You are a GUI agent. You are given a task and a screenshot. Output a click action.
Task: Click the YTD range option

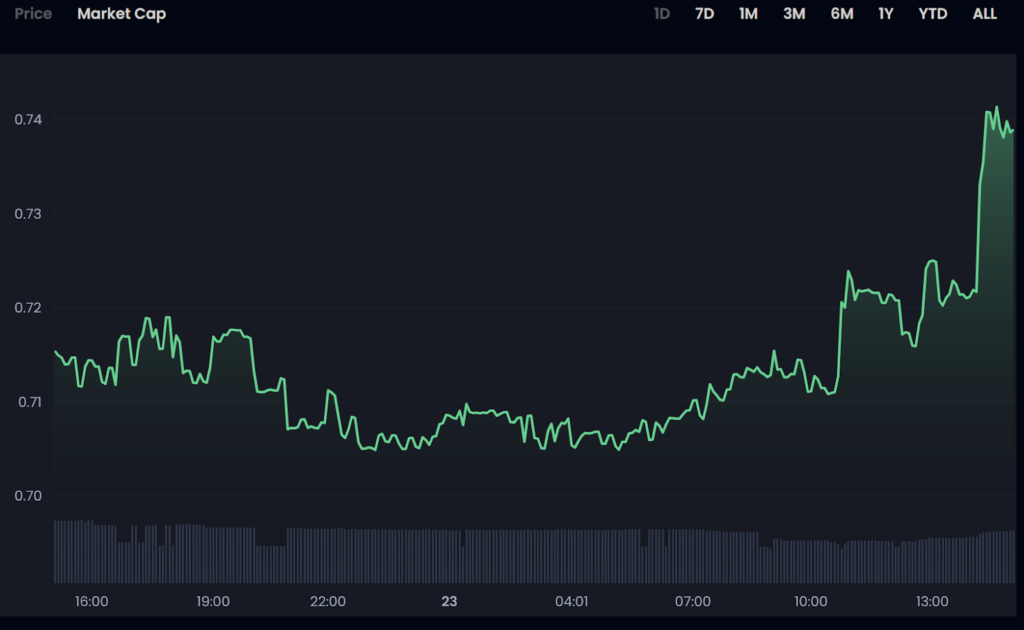coord(932,14)
